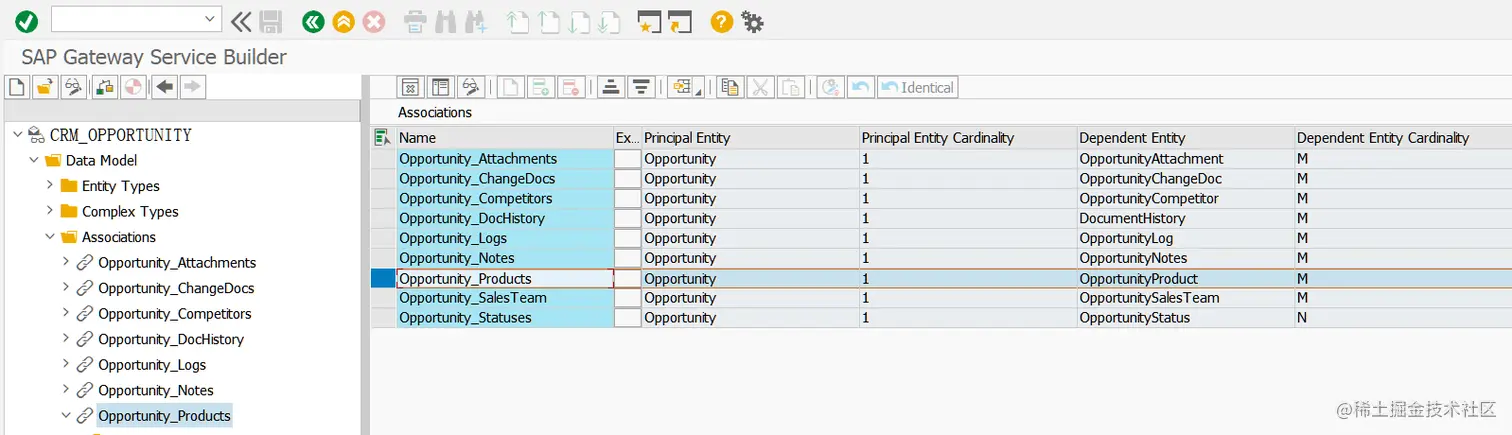Click the Sort Descending icon
Screen dimensions: 1512x435
point(641,87)
